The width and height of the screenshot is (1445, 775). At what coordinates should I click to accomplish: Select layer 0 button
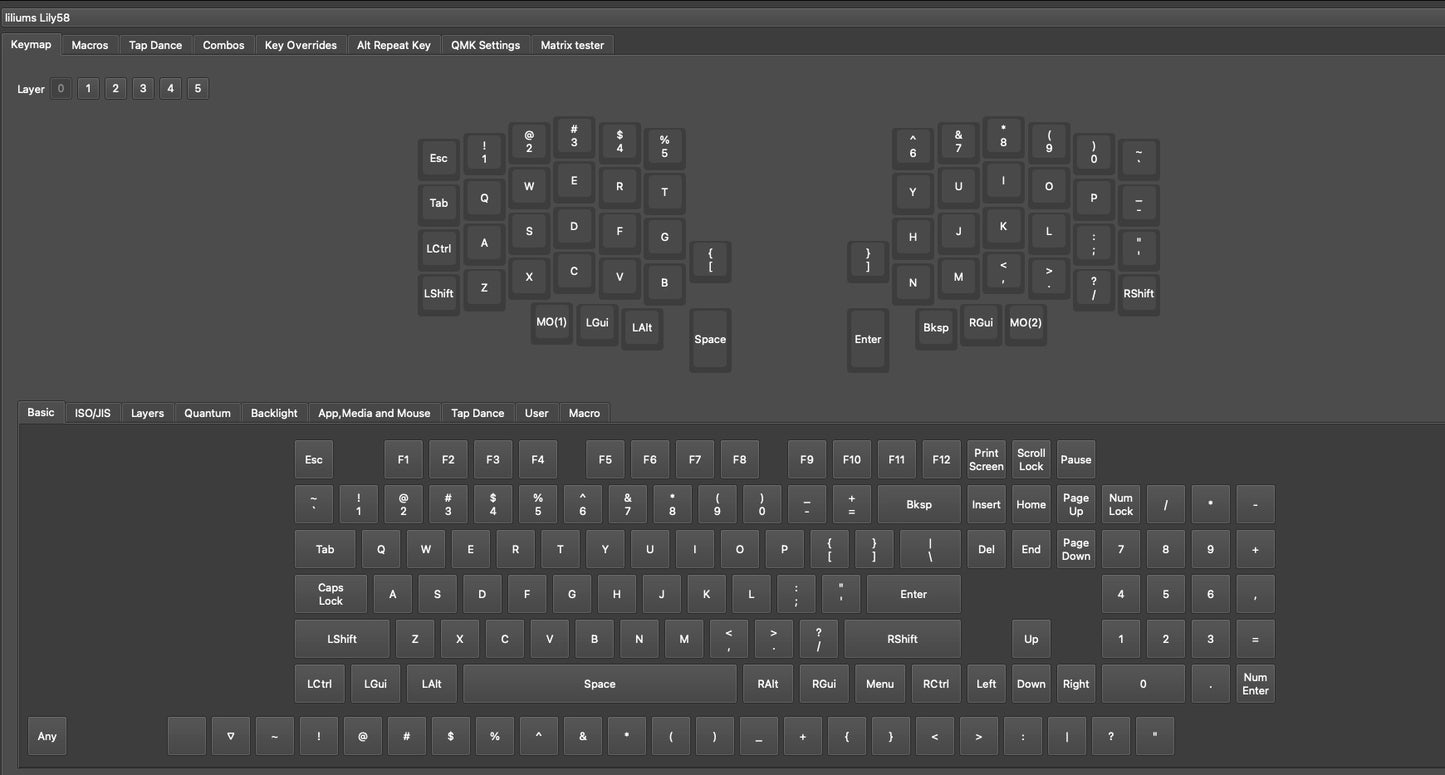(61, 89)
